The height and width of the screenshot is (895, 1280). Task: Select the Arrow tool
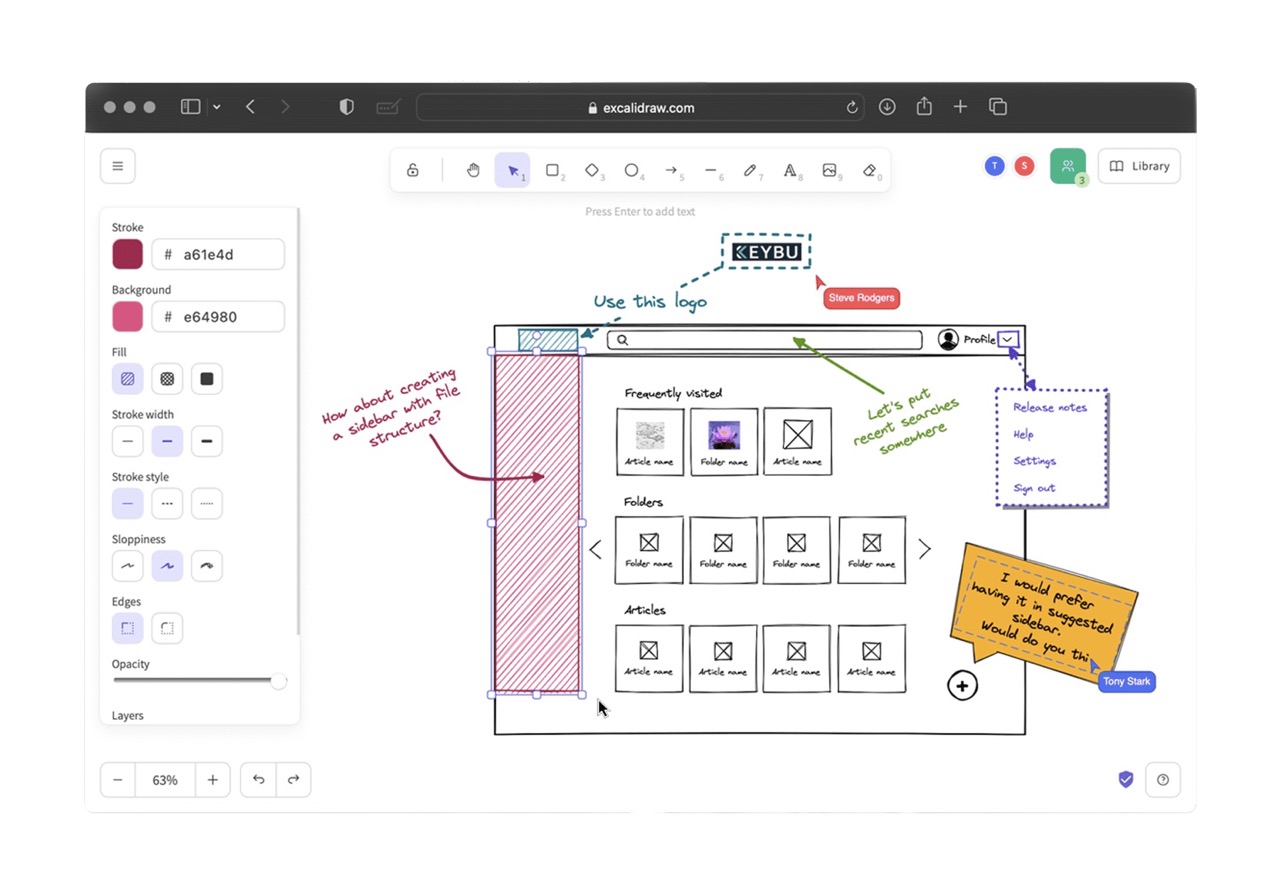671,170
